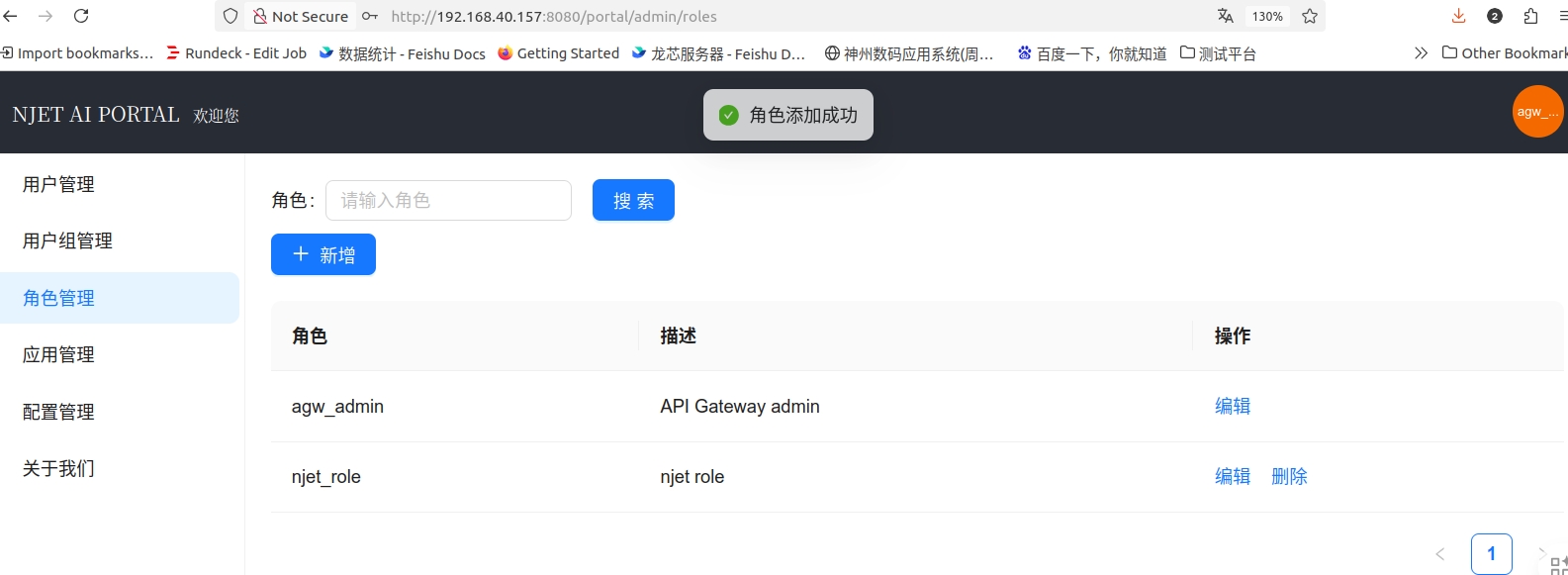The width and height of the screenshot is (1568, 575).
Task: Bookmark this page with star icon
Action: 1310,16
